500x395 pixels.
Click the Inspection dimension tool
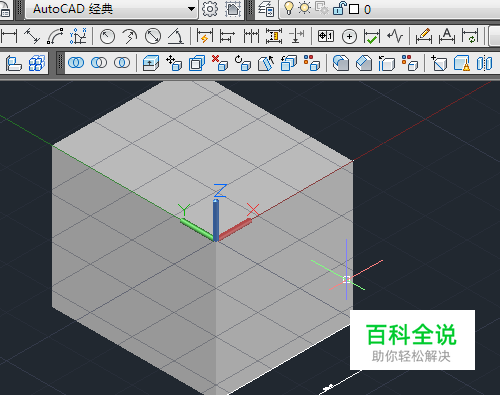click(x=372, y=36)
